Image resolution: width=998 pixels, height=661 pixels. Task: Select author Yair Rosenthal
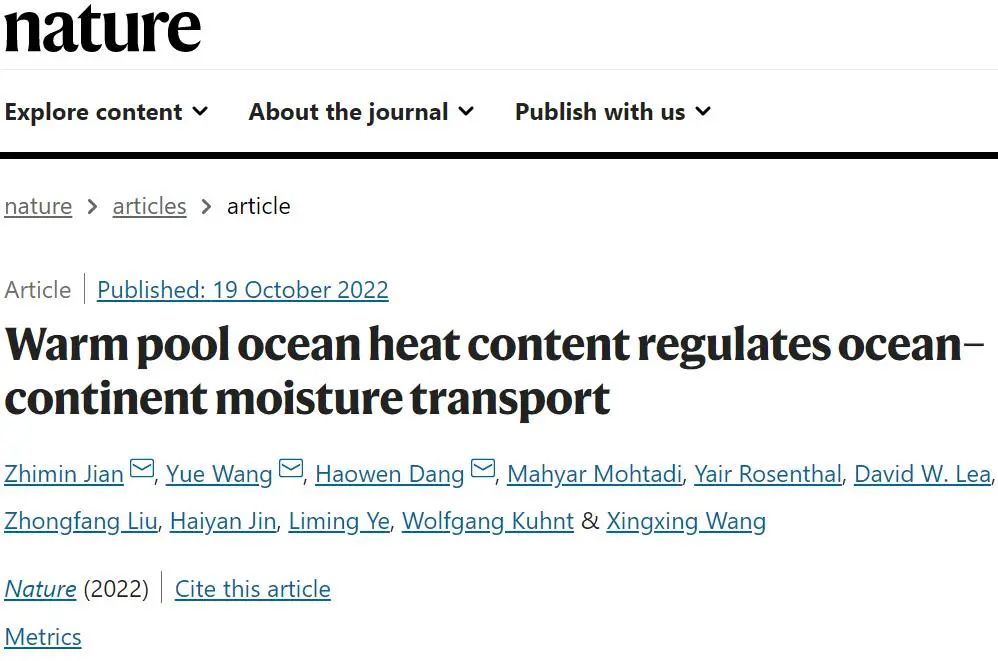point(768,474)
